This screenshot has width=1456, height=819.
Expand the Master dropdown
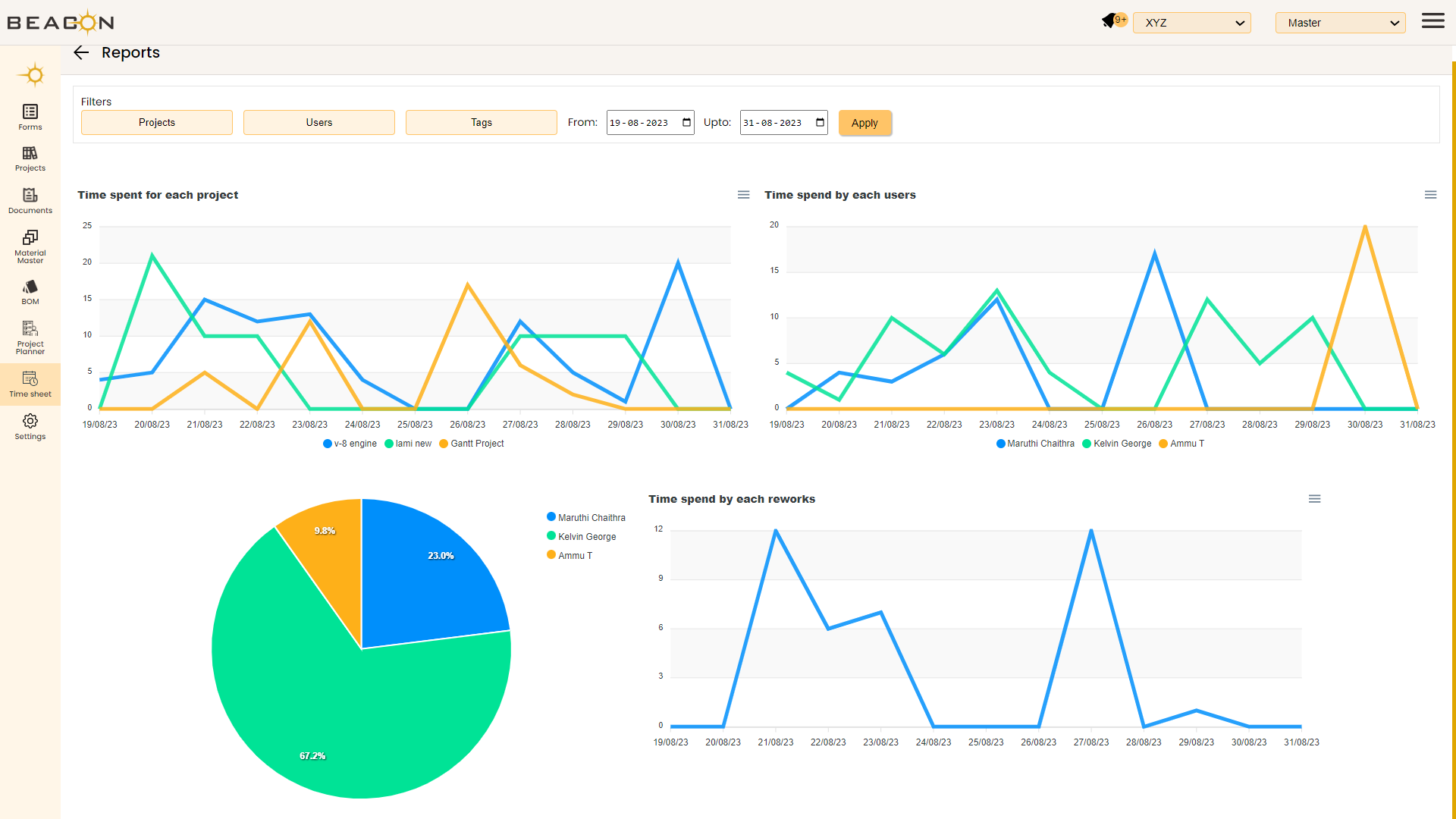(x=1340, y=23)
